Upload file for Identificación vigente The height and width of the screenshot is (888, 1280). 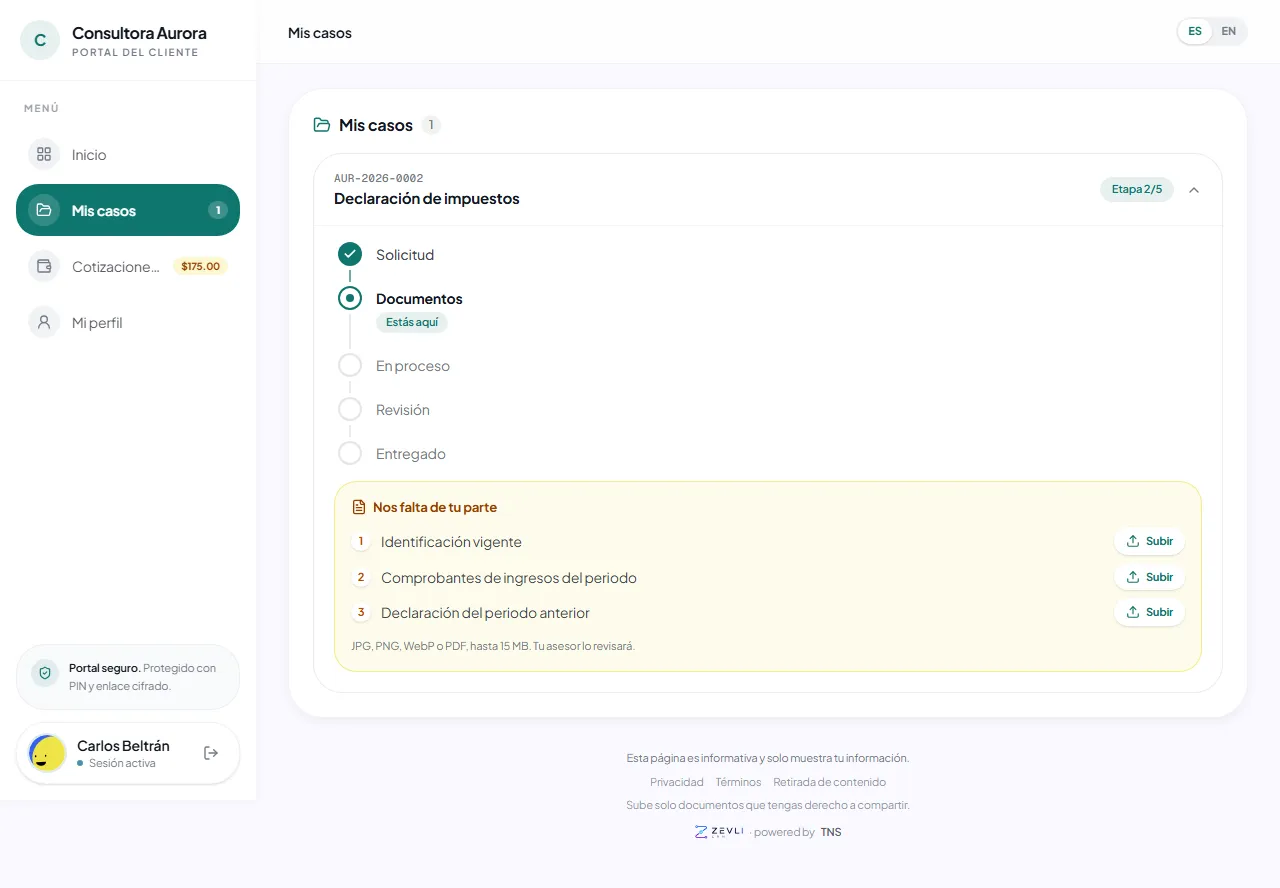click(x=1149, y=541)
